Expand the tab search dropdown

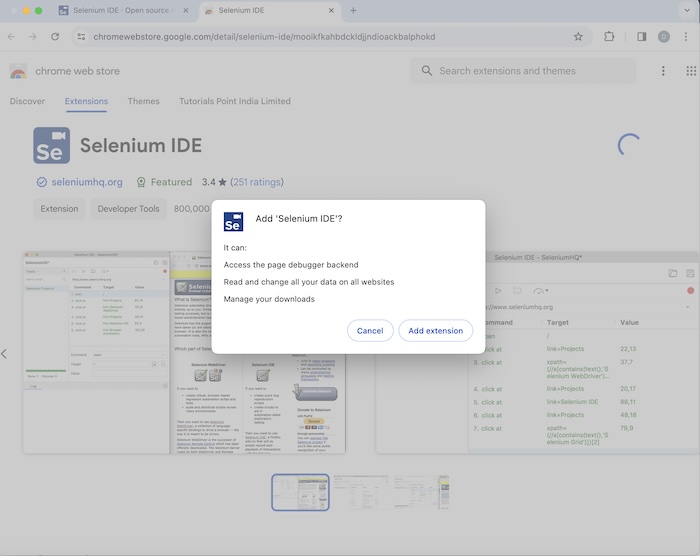tap(687, 10)
